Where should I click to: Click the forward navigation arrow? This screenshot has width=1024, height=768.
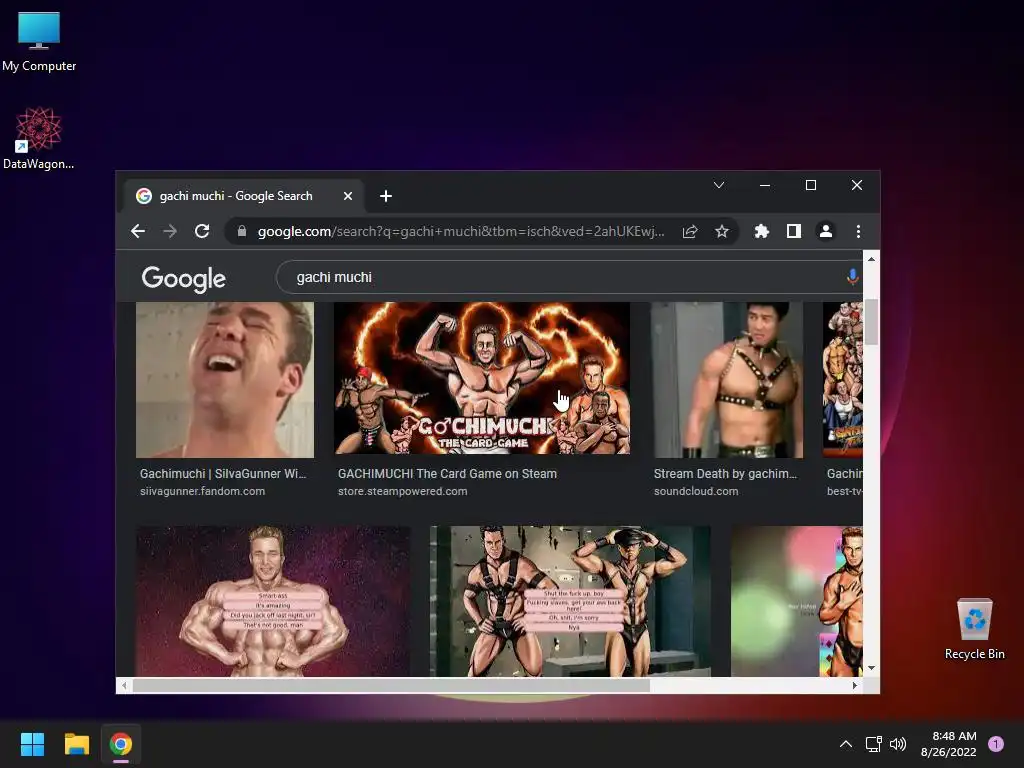point(170,231)
